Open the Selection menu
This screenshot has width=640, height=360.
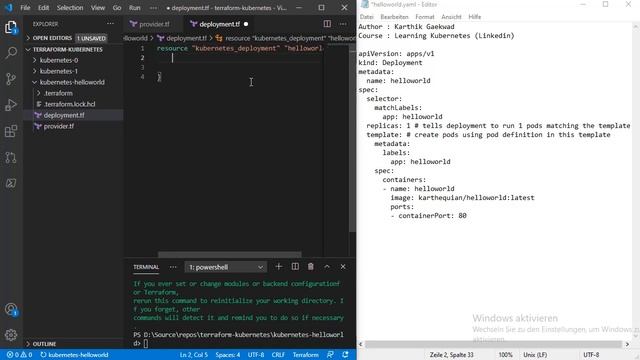point(70,8)
